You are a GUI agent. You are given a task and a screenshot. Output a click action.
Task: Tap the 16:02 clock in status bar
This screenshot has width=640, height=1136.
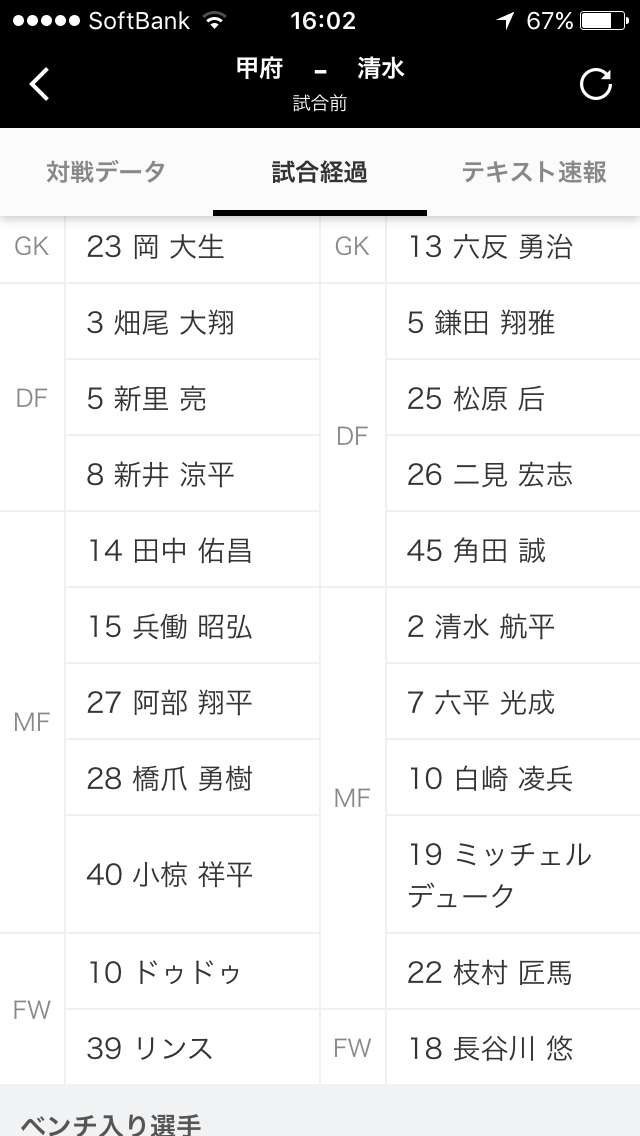pos(322,21)
